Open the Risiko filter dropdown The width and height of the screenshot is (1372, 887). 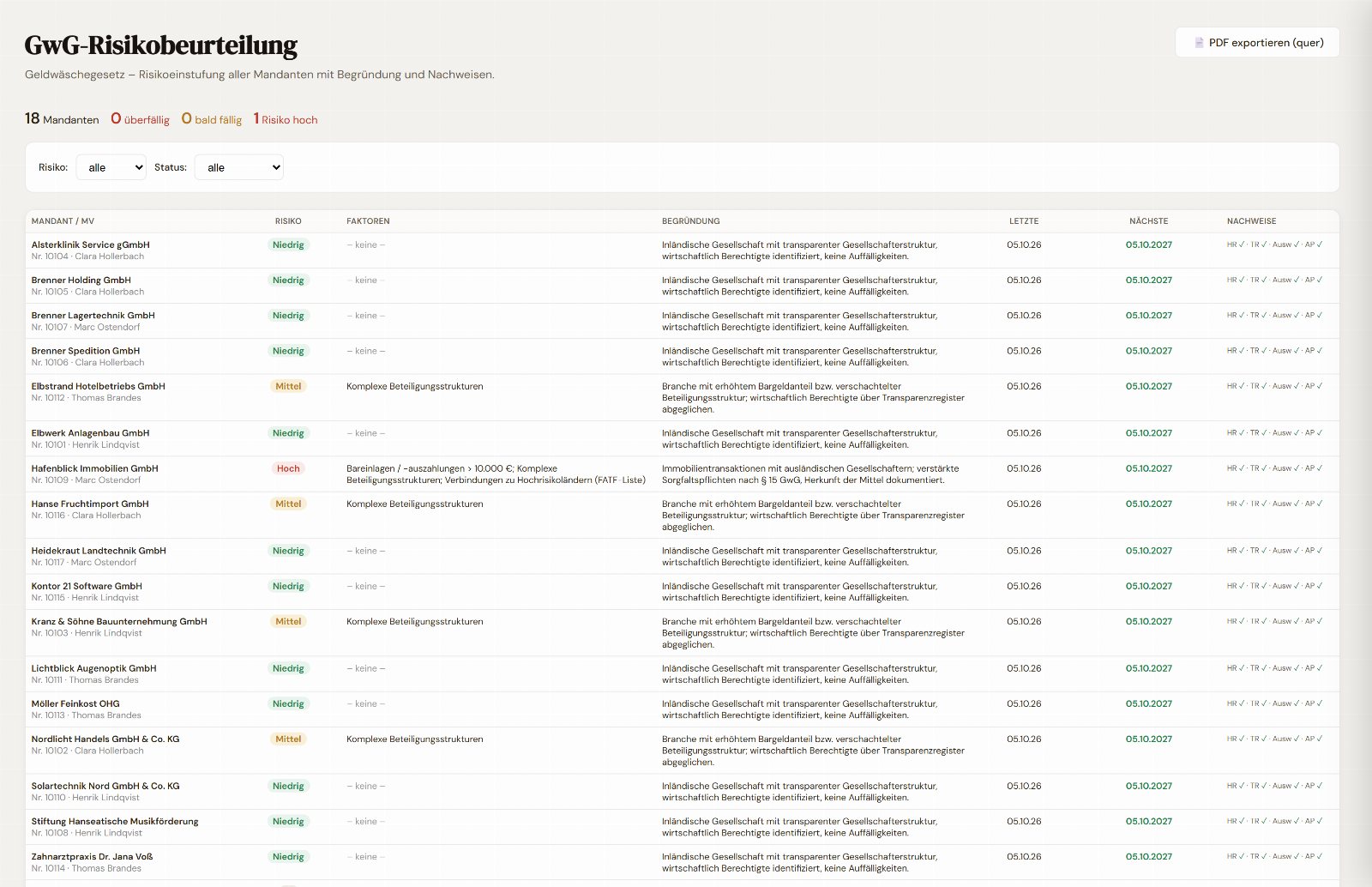tap(111, 167)
